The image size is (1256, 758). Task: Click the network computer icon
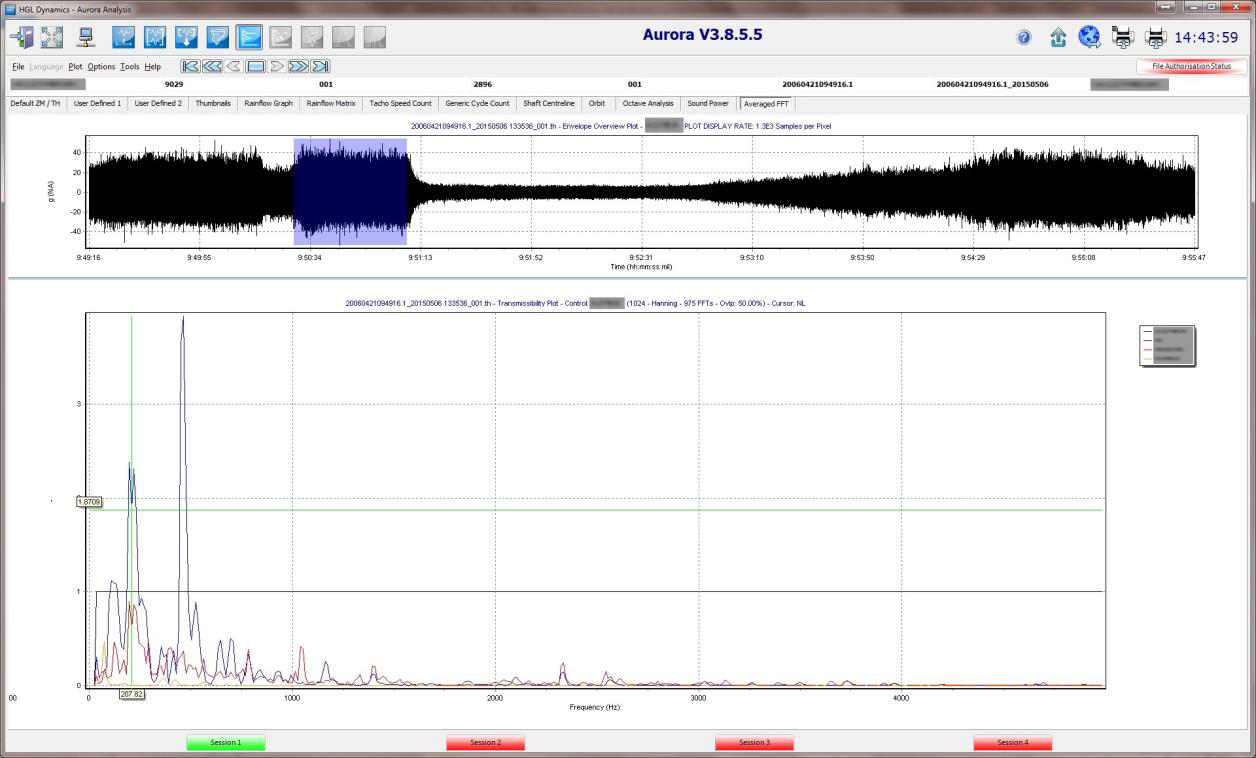pyautogui.click(x=87, y=37)
